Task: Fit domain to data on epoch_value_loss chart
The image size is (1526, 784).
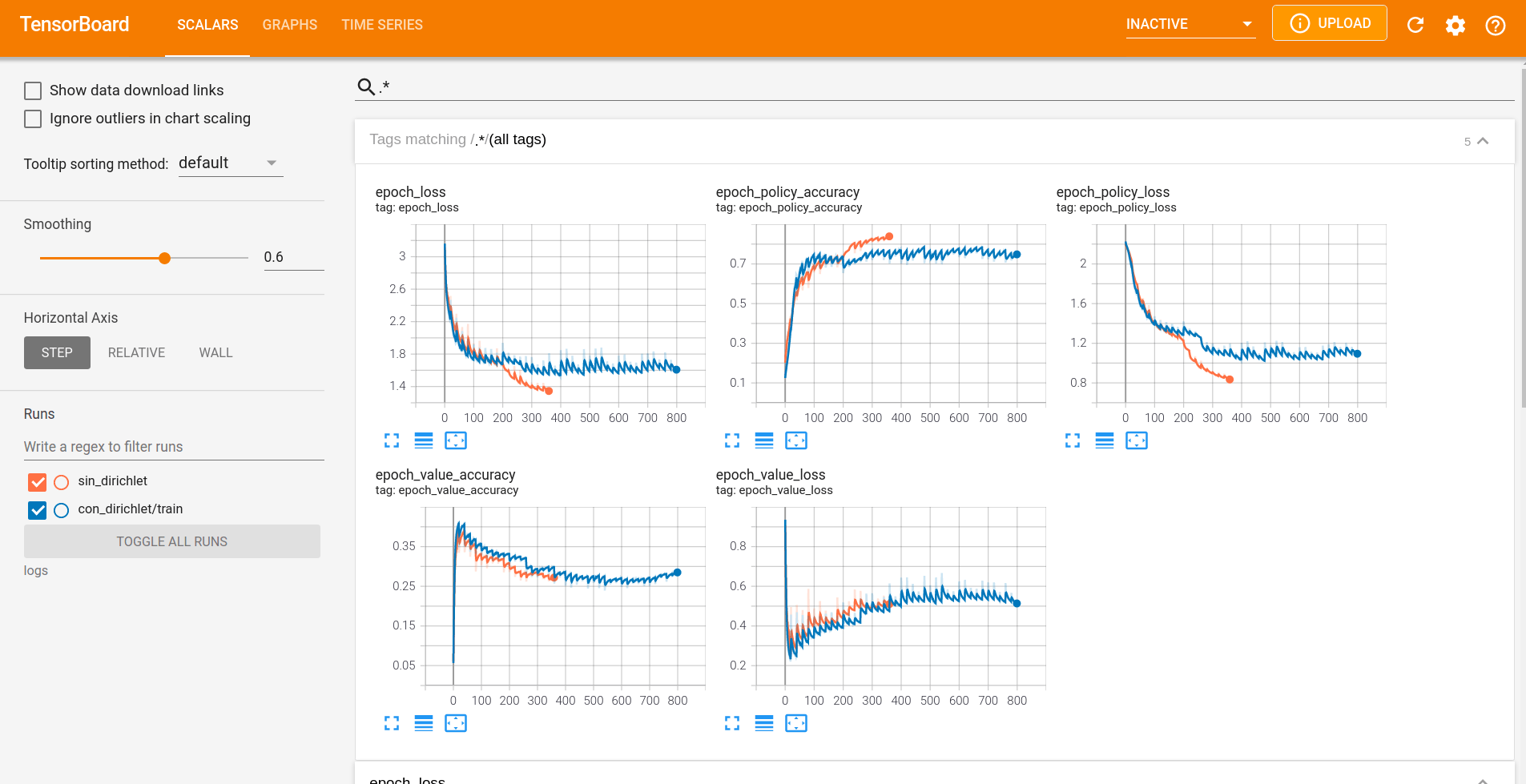Action: tap(795, 723)
